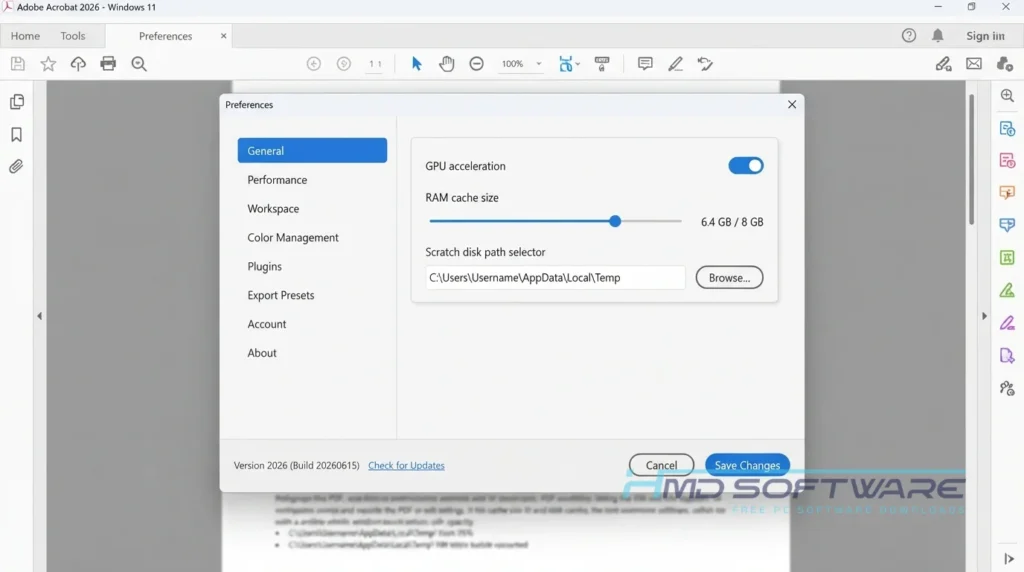Click the cloud upload icon
Screen dimensions: 1024x572
[x=78, y=64]
